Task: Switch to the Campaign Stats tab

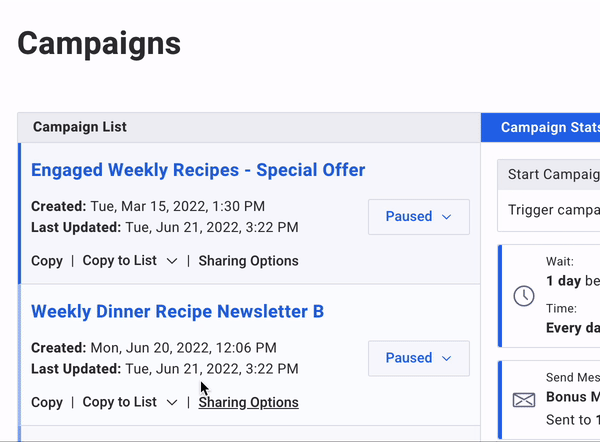Action: click(x=540, y=127)
